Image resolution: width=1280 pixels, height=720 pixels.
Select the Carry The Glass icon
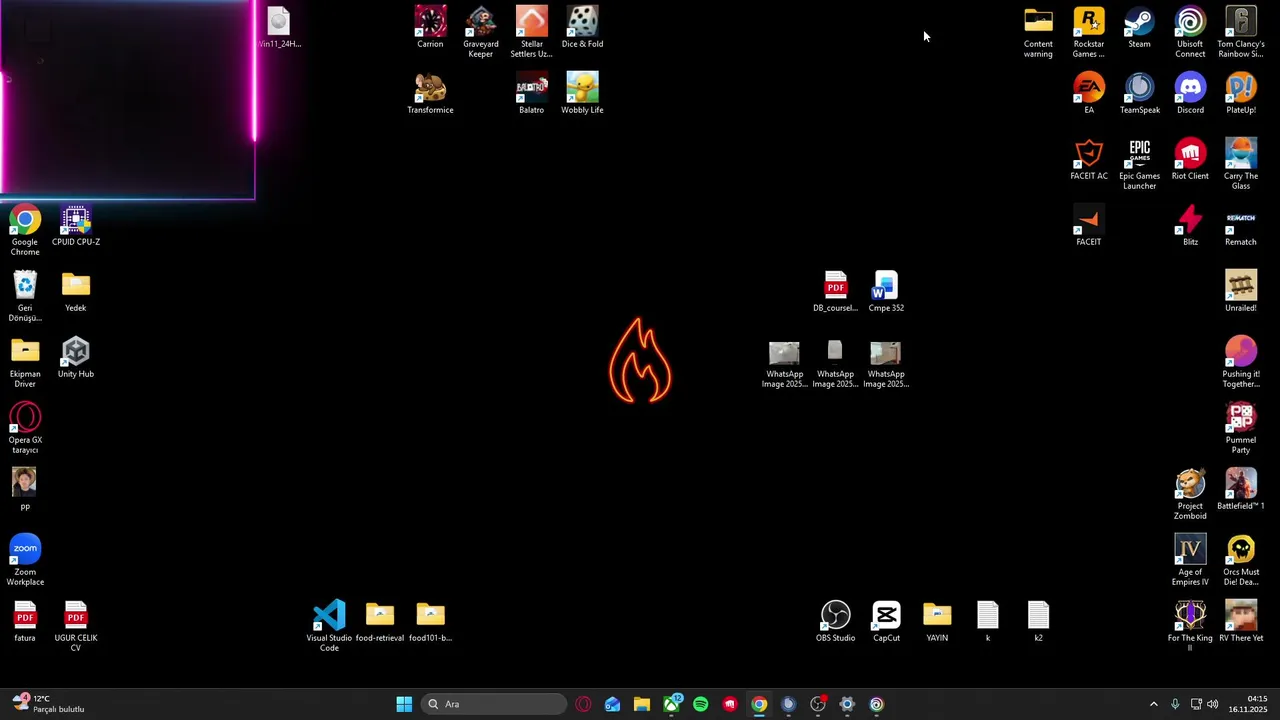tap(1241, 164)
